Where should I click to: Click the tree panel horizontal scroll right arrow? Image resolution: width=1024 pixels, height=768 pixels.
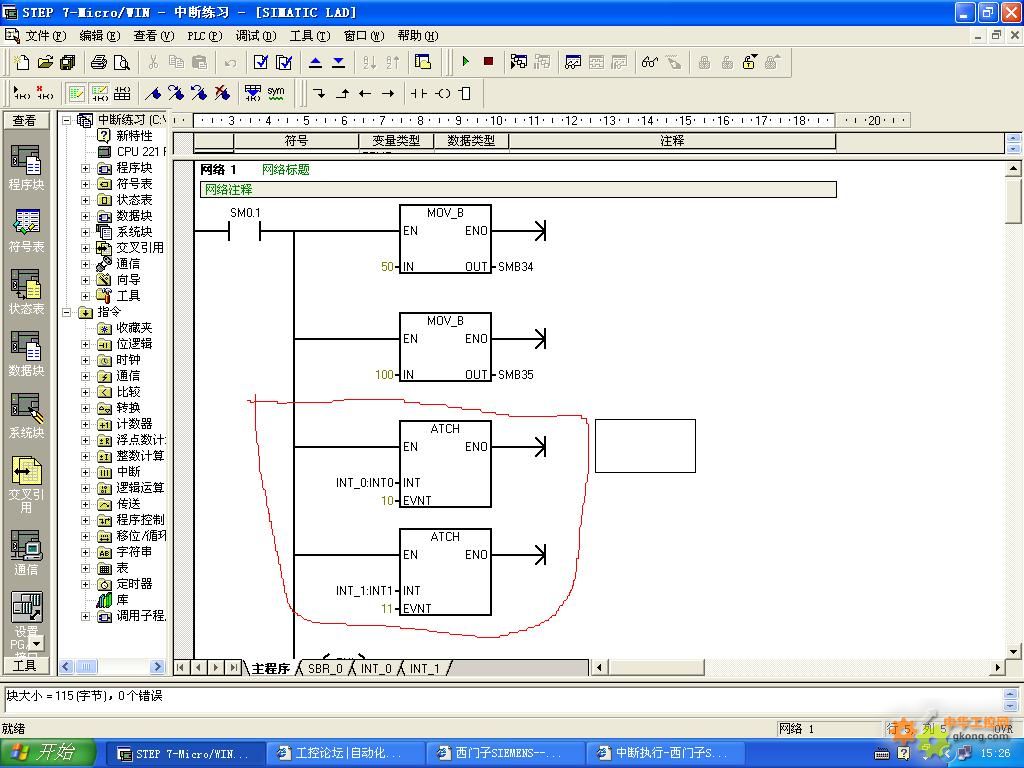point(157,667)
